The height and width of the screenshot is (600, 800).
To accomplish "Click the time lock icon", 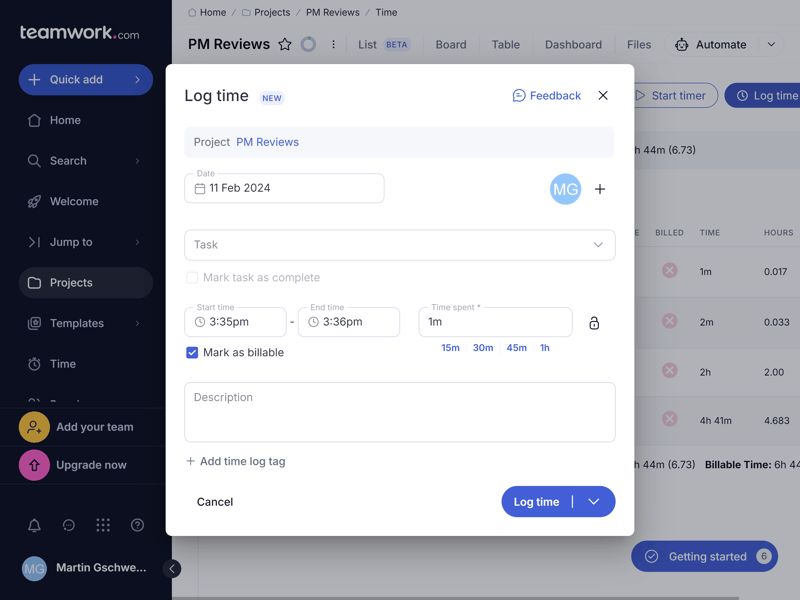I will point(594,323).
